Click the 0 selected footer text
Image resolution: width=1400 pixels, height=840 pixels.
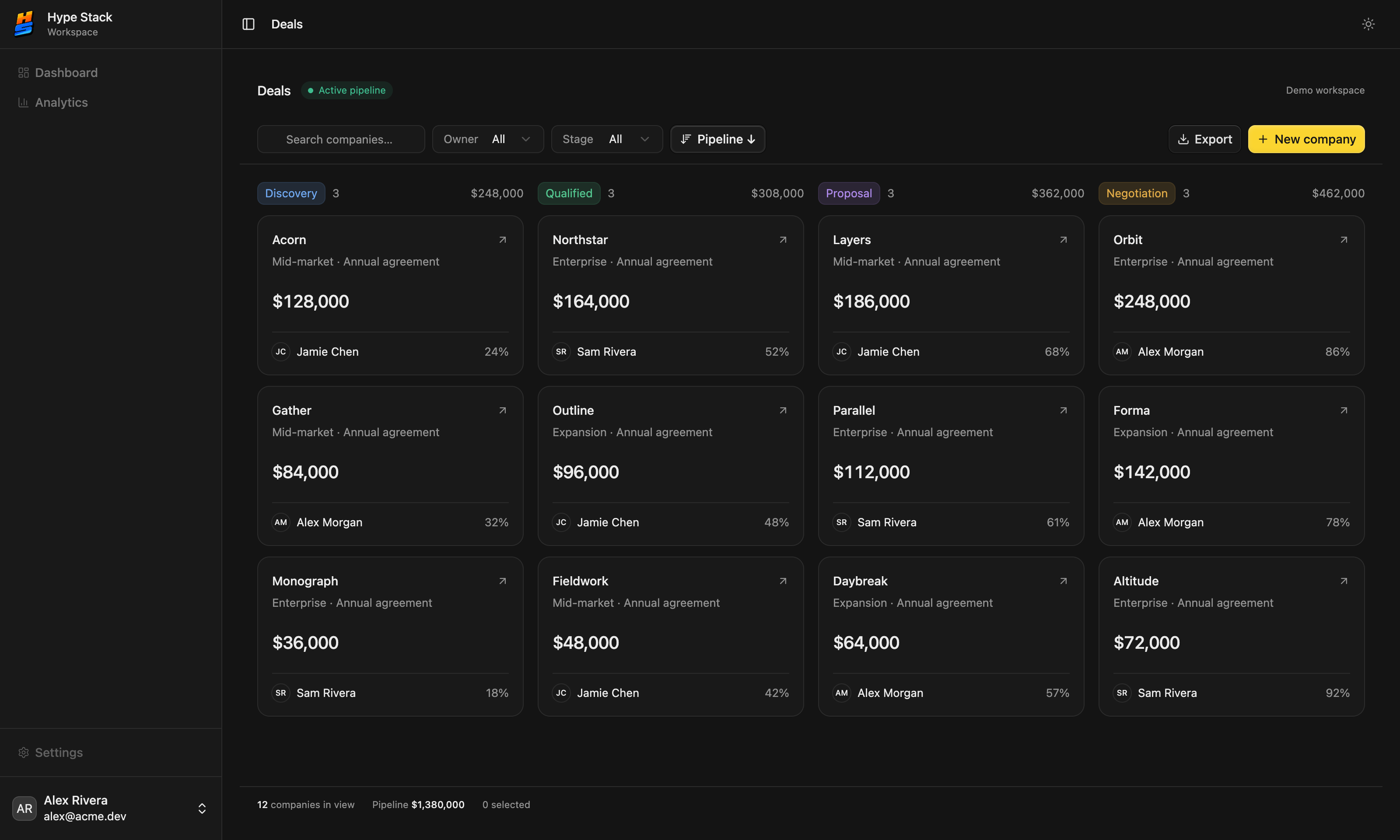506,804
